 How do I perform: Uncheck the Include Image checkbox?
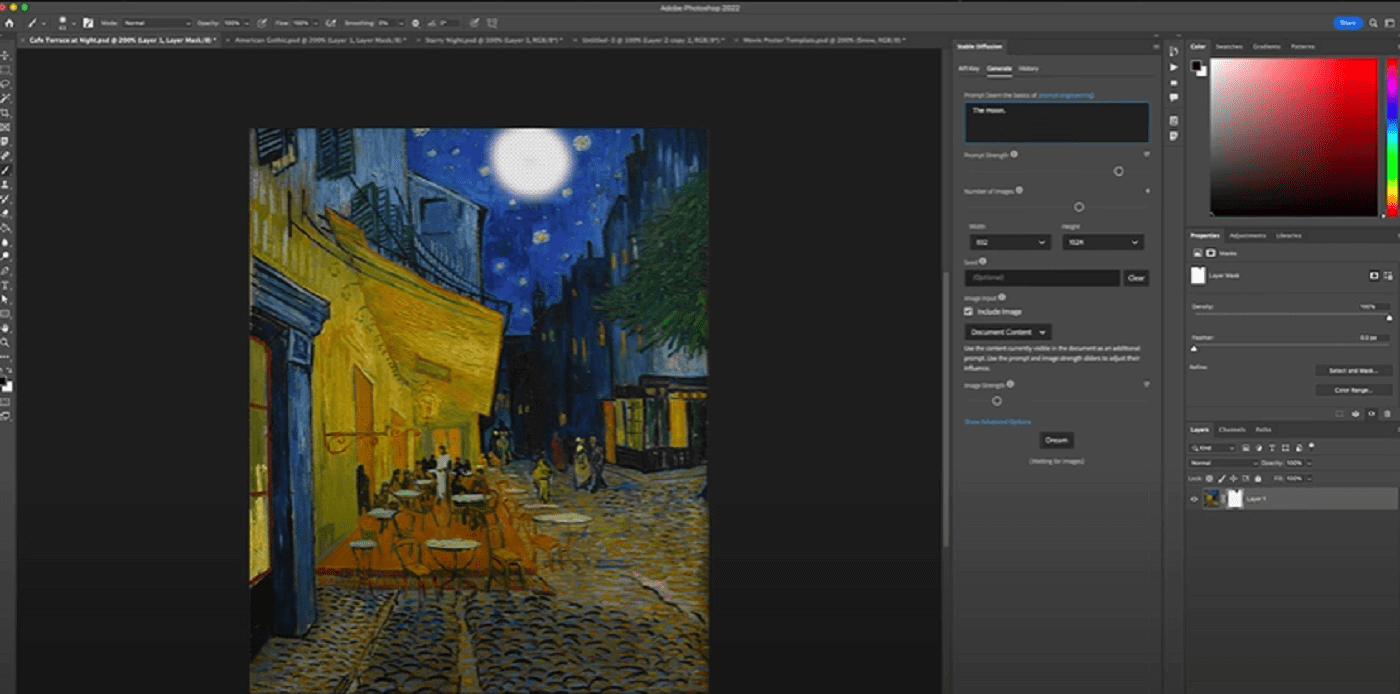(969, 312)
